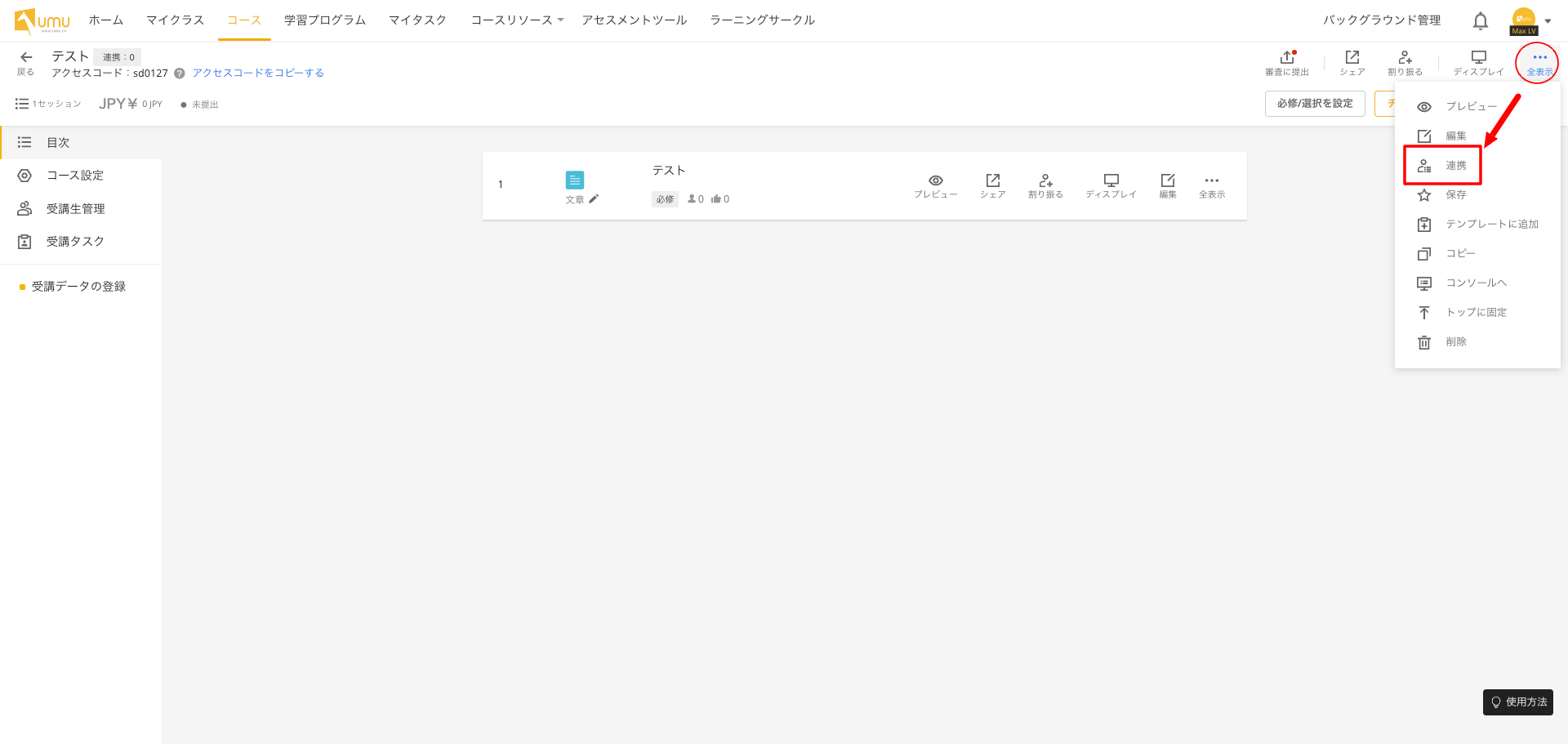Open the 学習プログラム tab
Screen dimensions: 1568x744
pos(325,20)
